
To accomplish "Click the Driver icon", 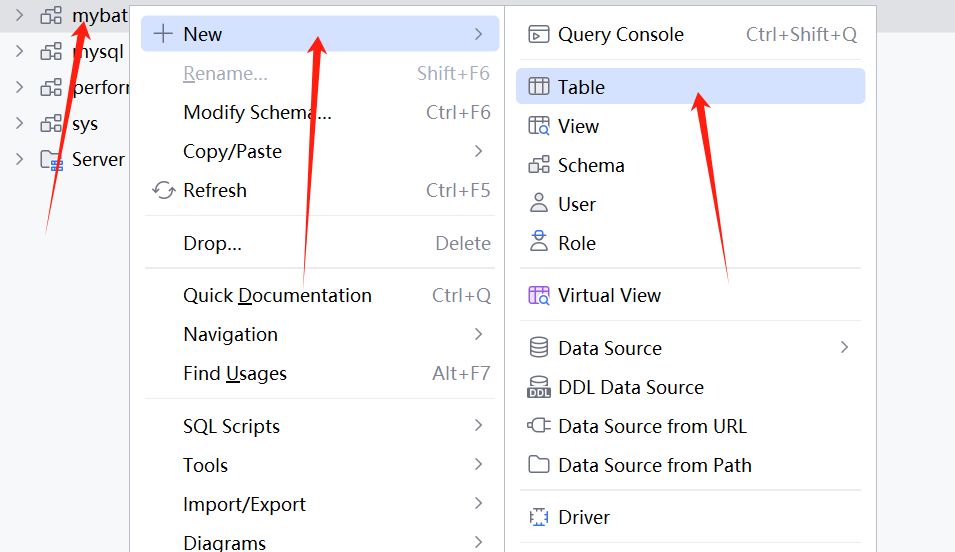I will pos(538,517).
